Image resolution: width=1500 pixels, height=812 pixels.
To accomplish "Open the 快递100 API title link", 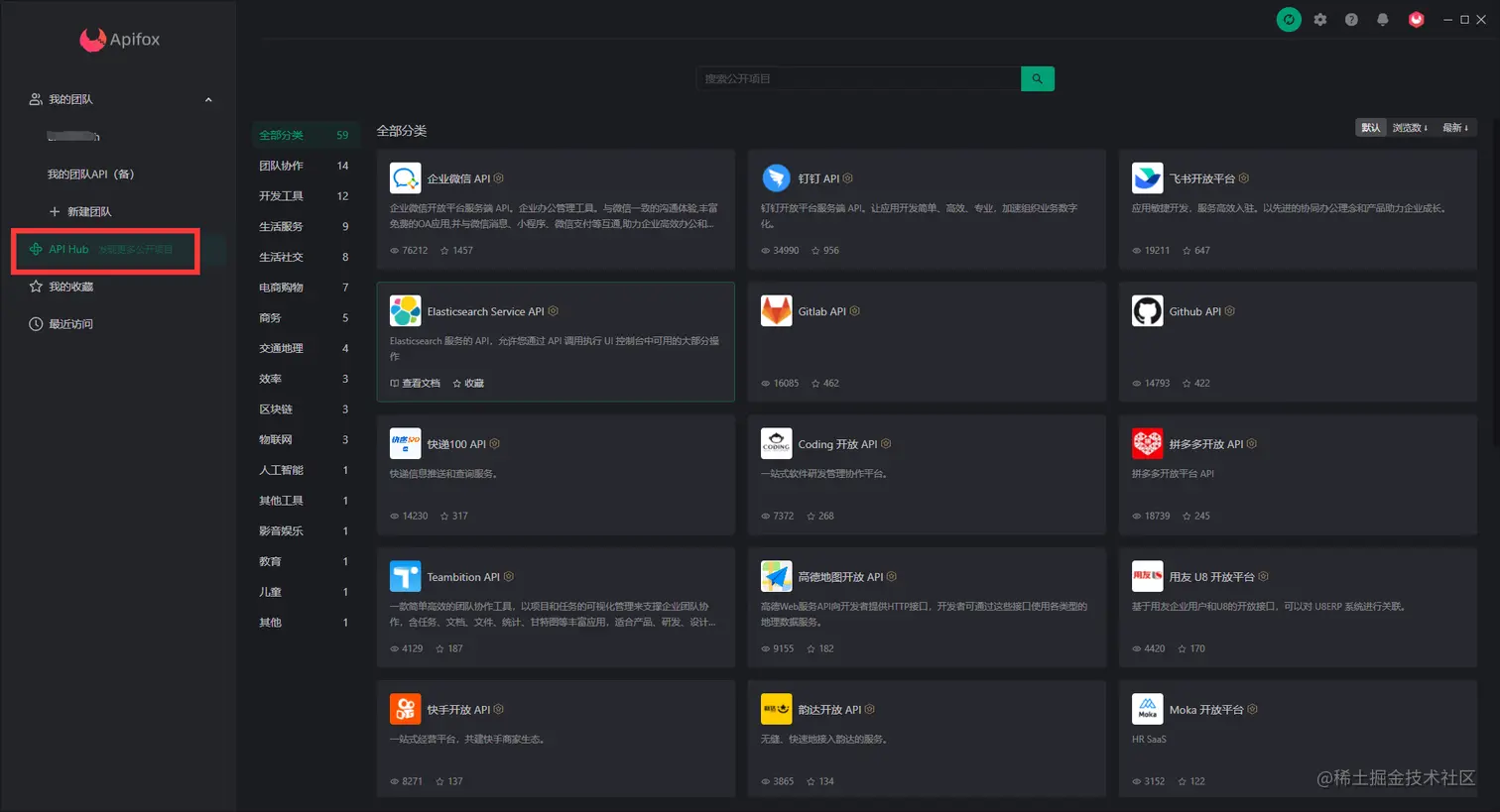I will pyautogui.click(x=456, y=444).
